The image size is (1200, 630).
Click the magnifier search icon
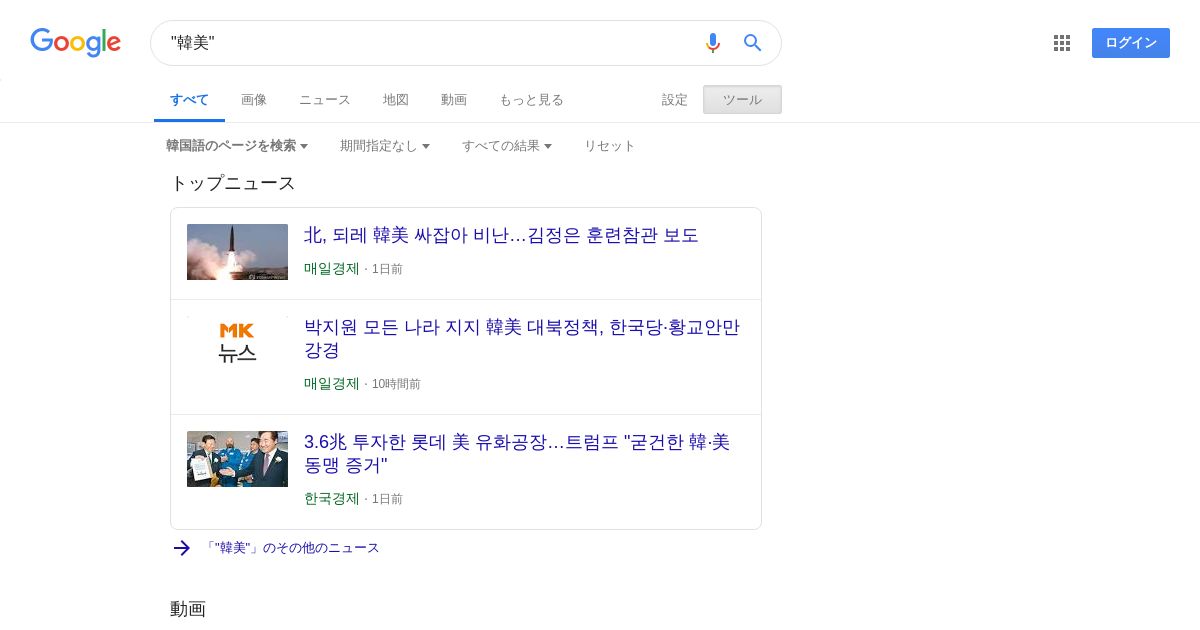[753, 43]
